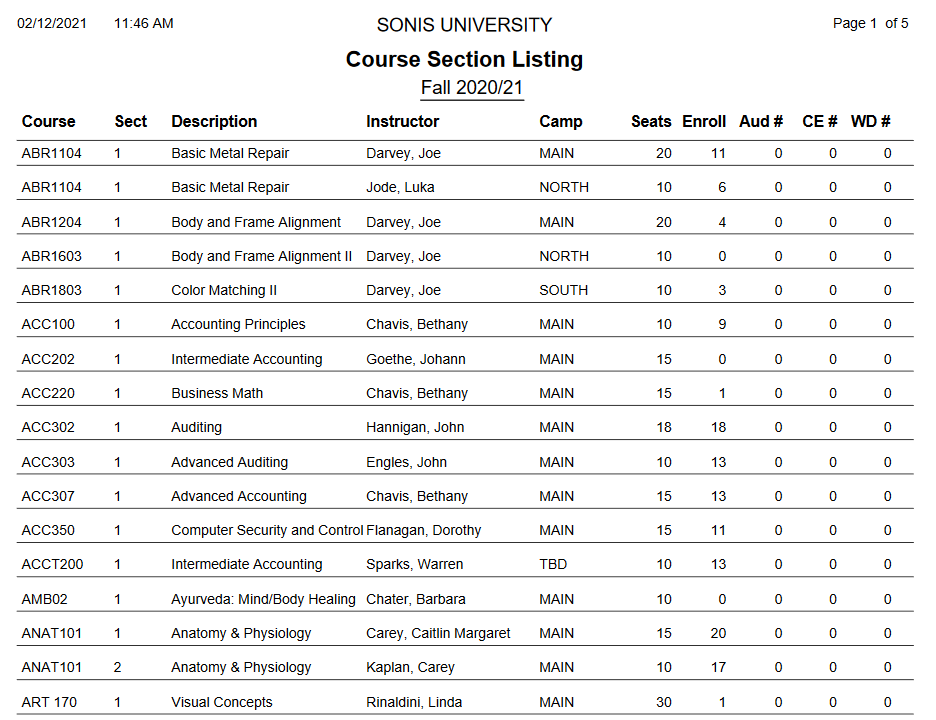Click the Course column header
The image size is (936, 720).
pos(48,122)
